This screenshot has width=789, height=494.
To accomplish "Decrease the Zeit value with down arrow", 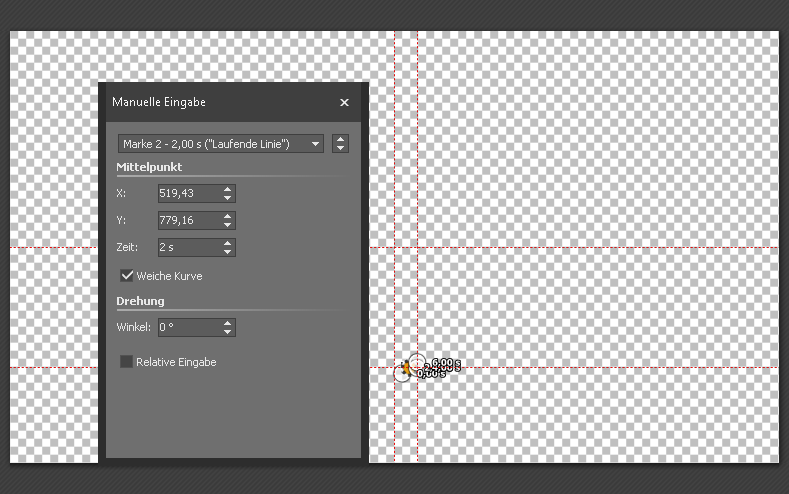I will 228,250.
